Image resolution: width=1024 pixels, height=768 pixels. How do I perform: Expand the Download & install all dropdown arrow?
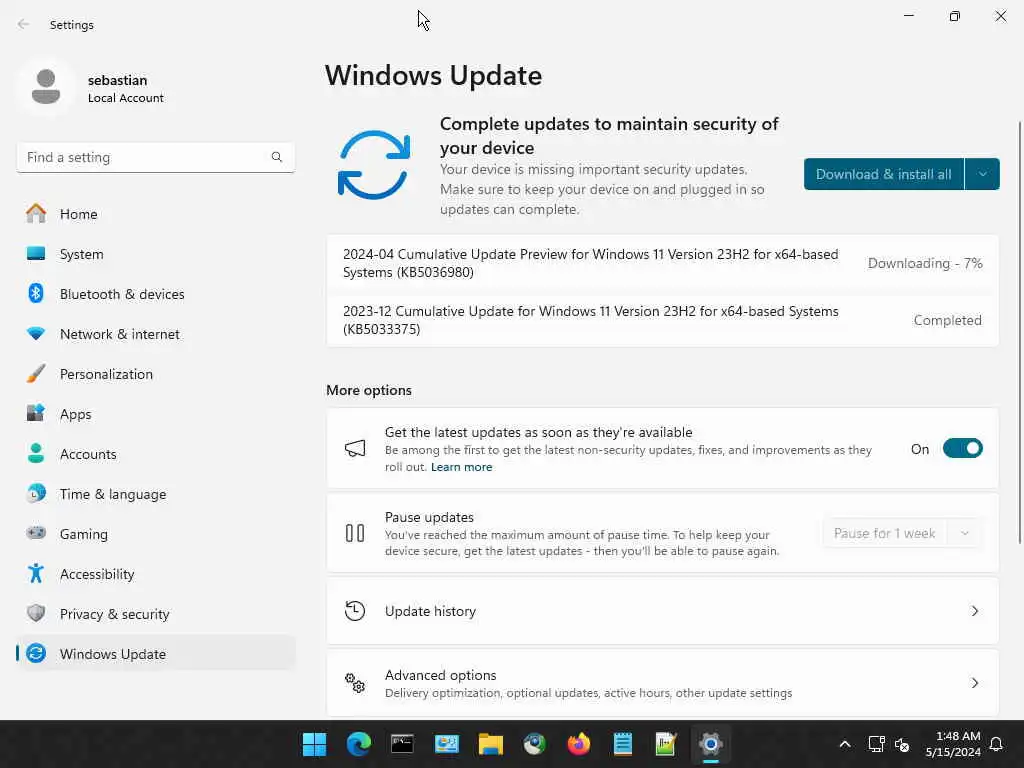982,174
